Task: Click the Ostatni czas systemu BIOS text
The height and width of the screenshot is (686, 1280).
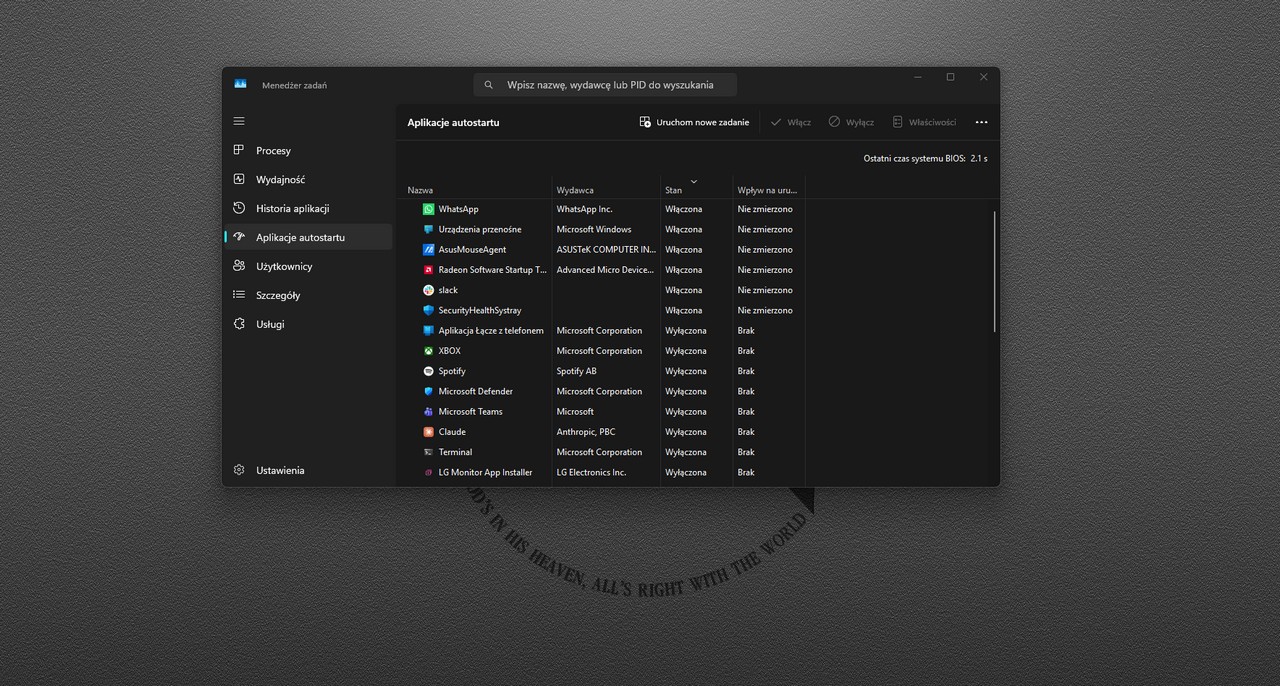Action: (x=925, y=158)
